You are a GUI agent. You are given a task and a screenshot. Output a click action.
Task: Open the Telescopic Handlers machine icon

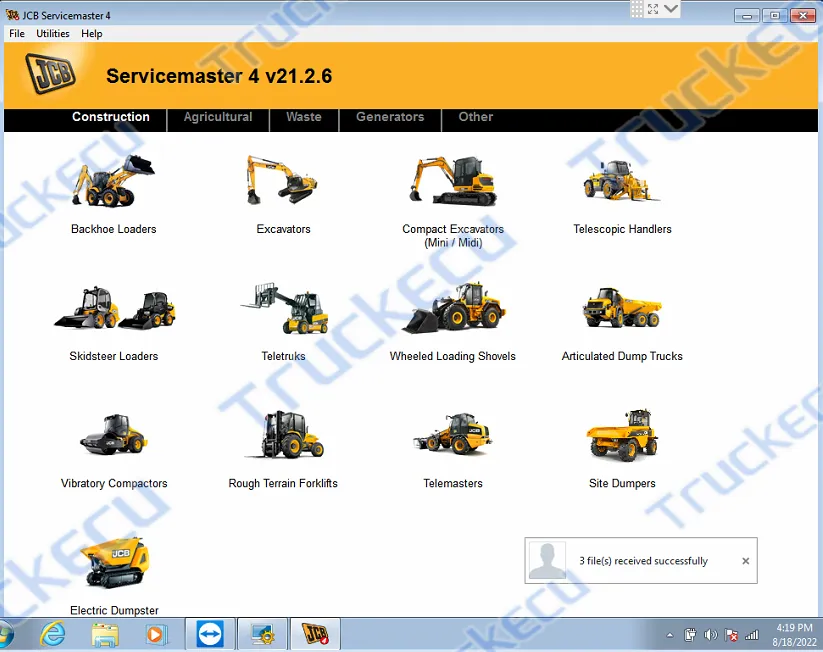[621, 181]
